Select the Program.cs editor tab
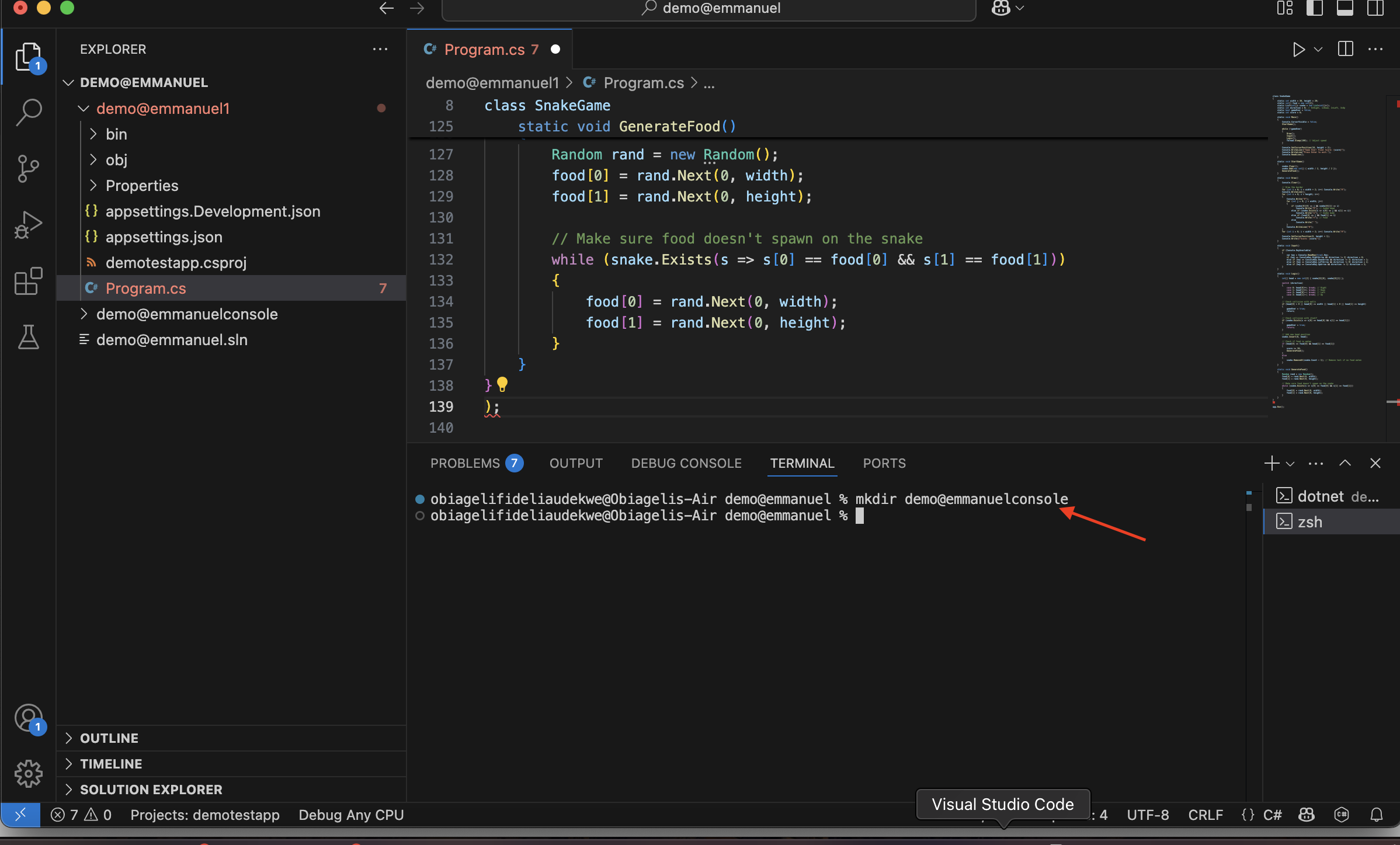The image size is (1400, 845). point(490,50)
